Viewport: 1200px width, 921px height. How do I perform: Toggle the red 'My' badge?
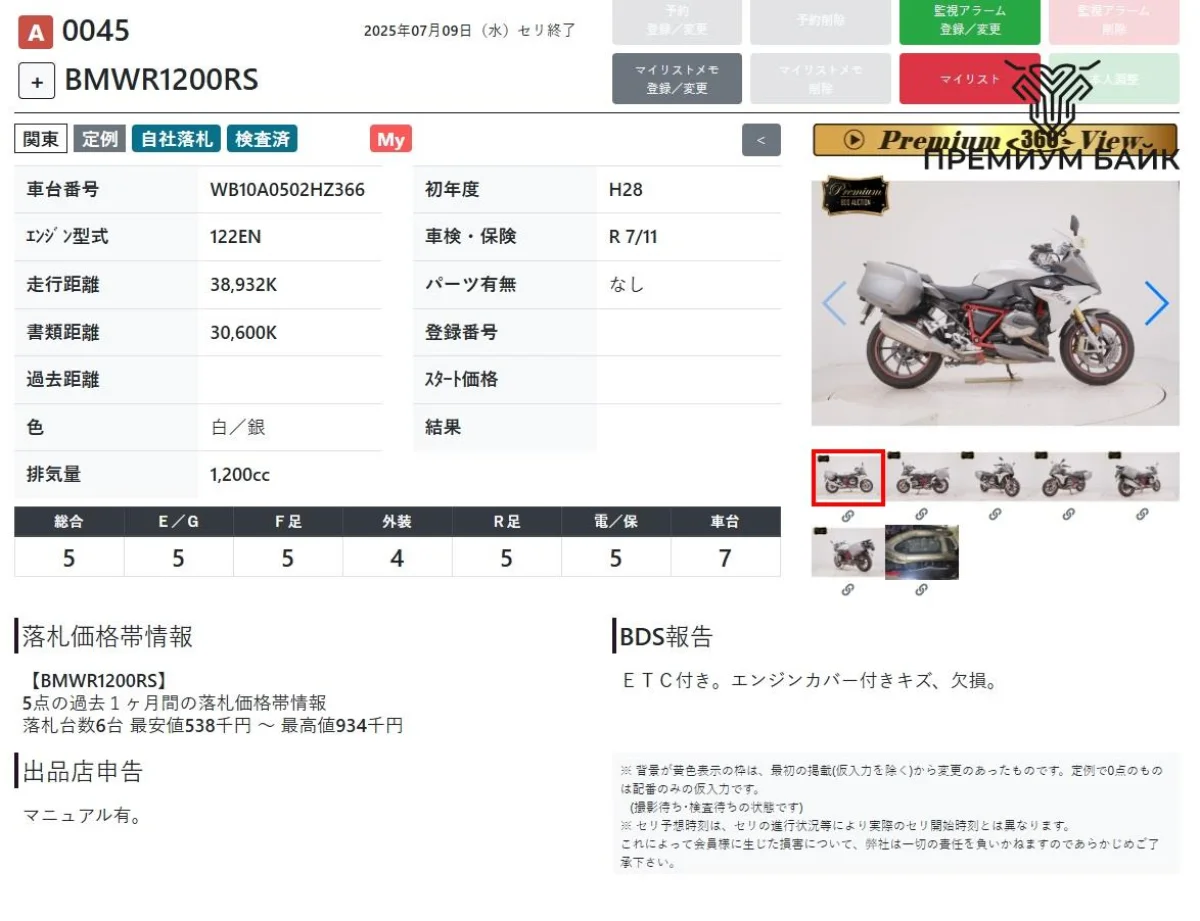(x=390, y=139)
